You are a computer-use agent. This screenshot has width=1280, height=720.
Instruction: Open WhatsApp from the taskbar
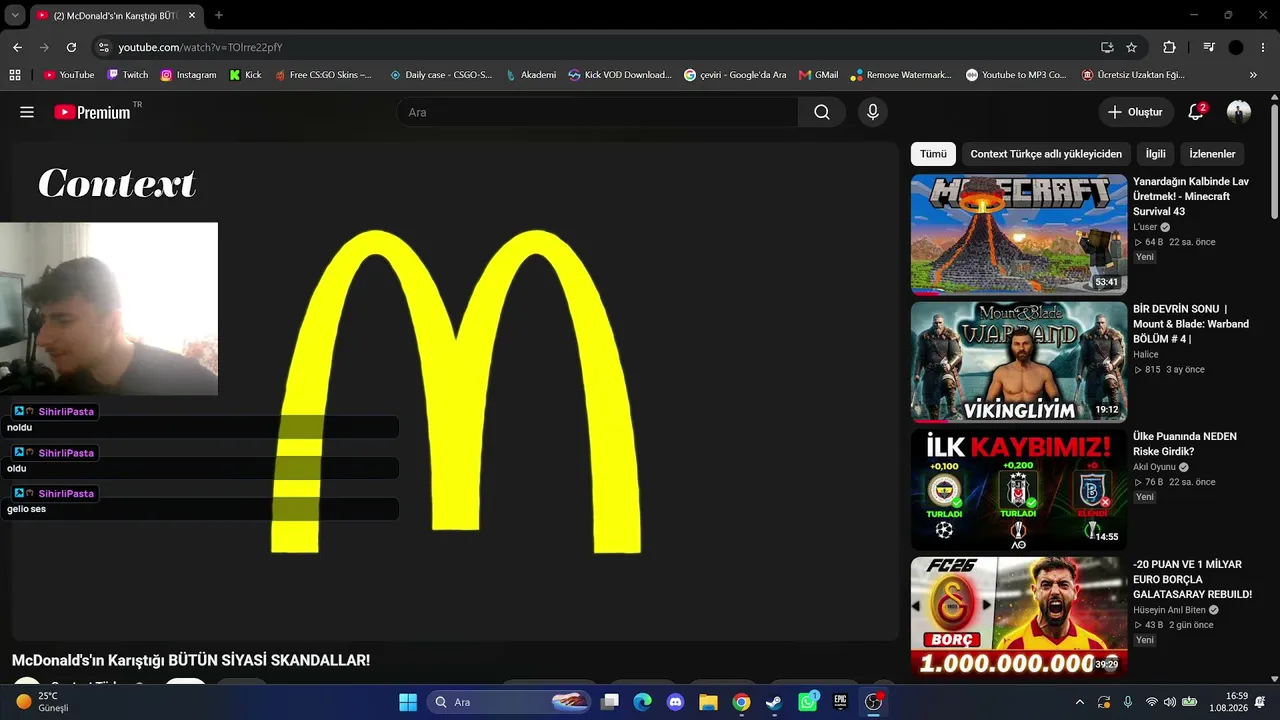click(x=808, y=702)
